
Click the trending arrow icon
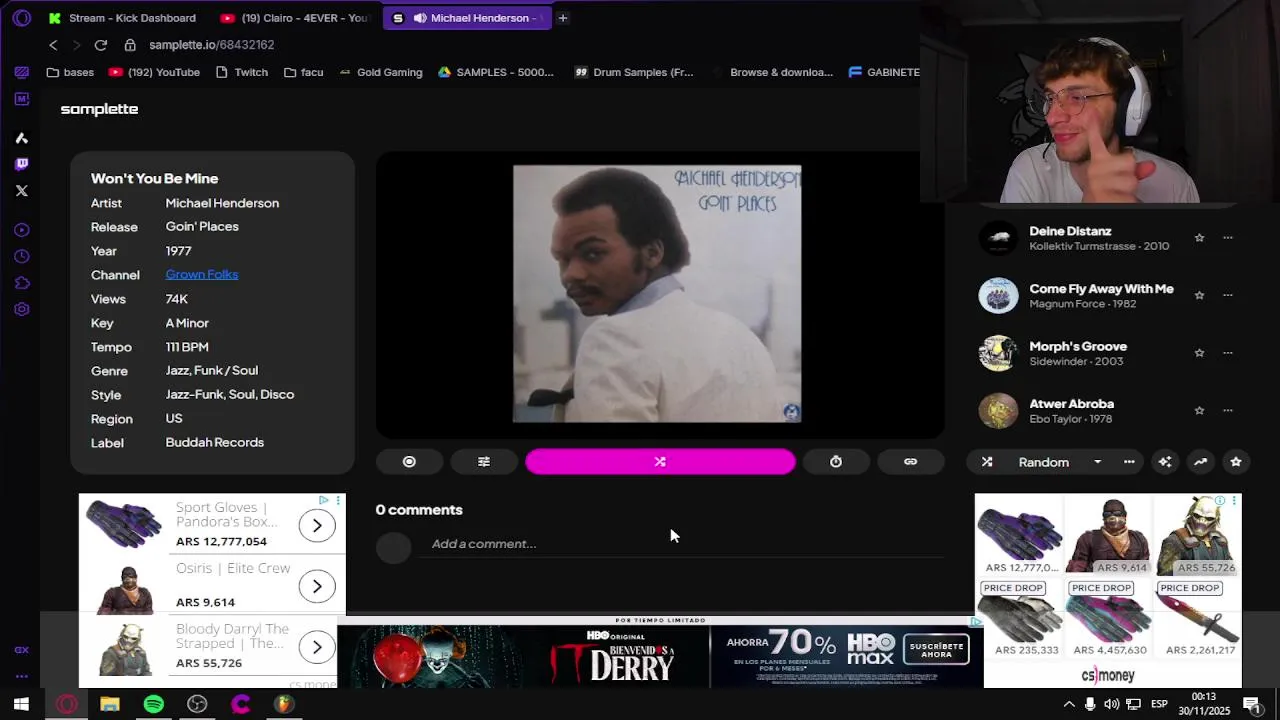(x=1200, y=462)
